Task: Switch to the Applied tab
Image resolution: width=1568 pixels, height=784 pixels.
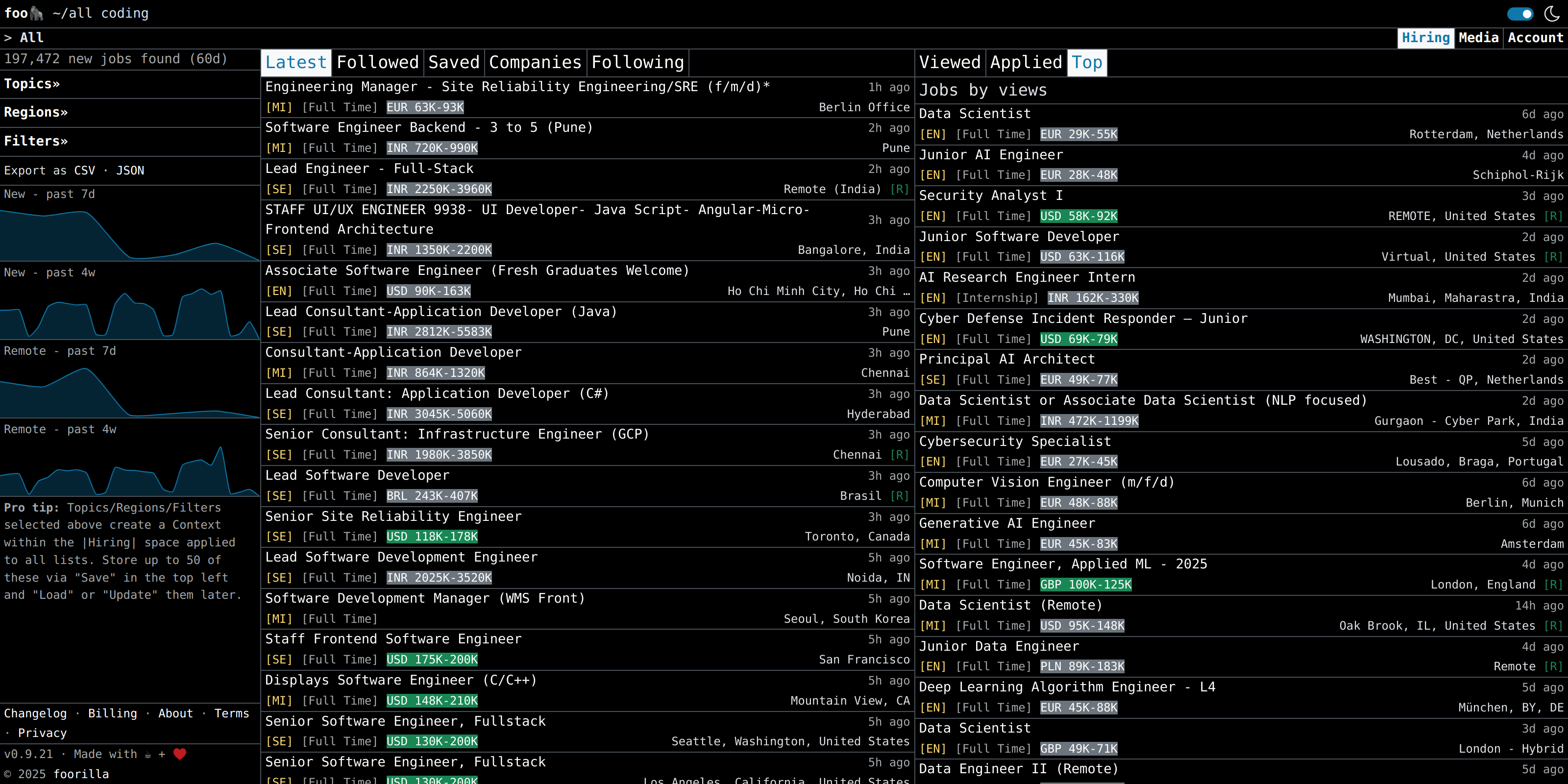Action: point(1026,62)
